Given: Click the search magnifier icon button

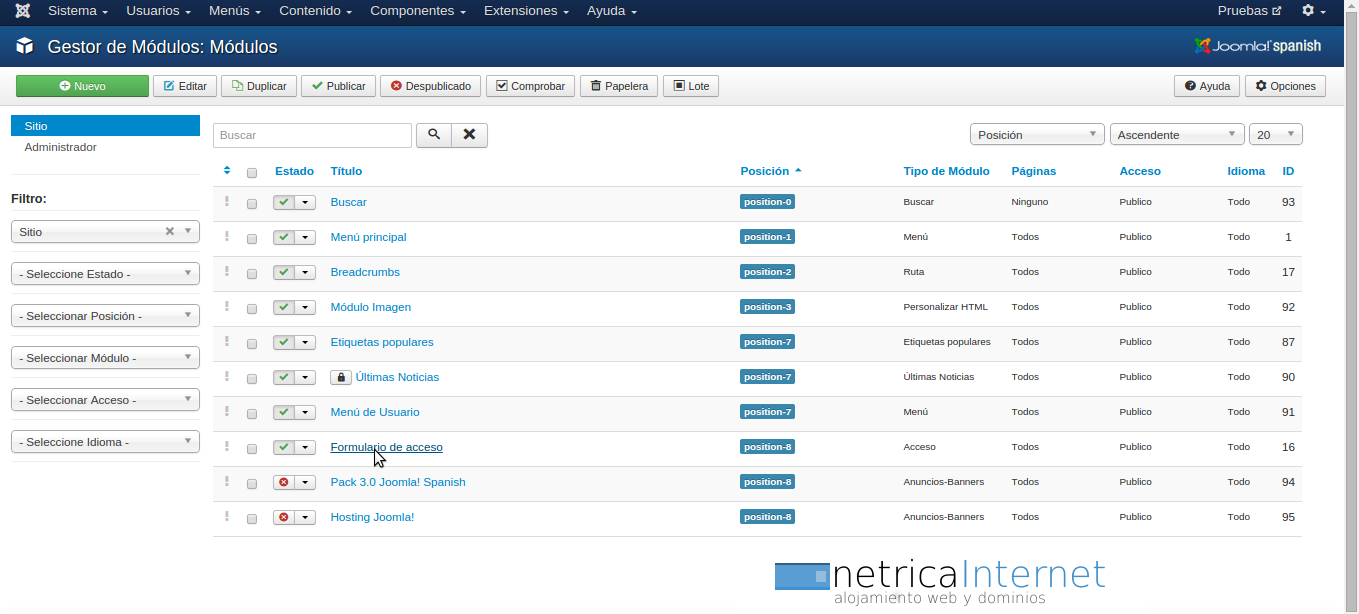Looking at the screenshot, I should click(x=434, y=135).
